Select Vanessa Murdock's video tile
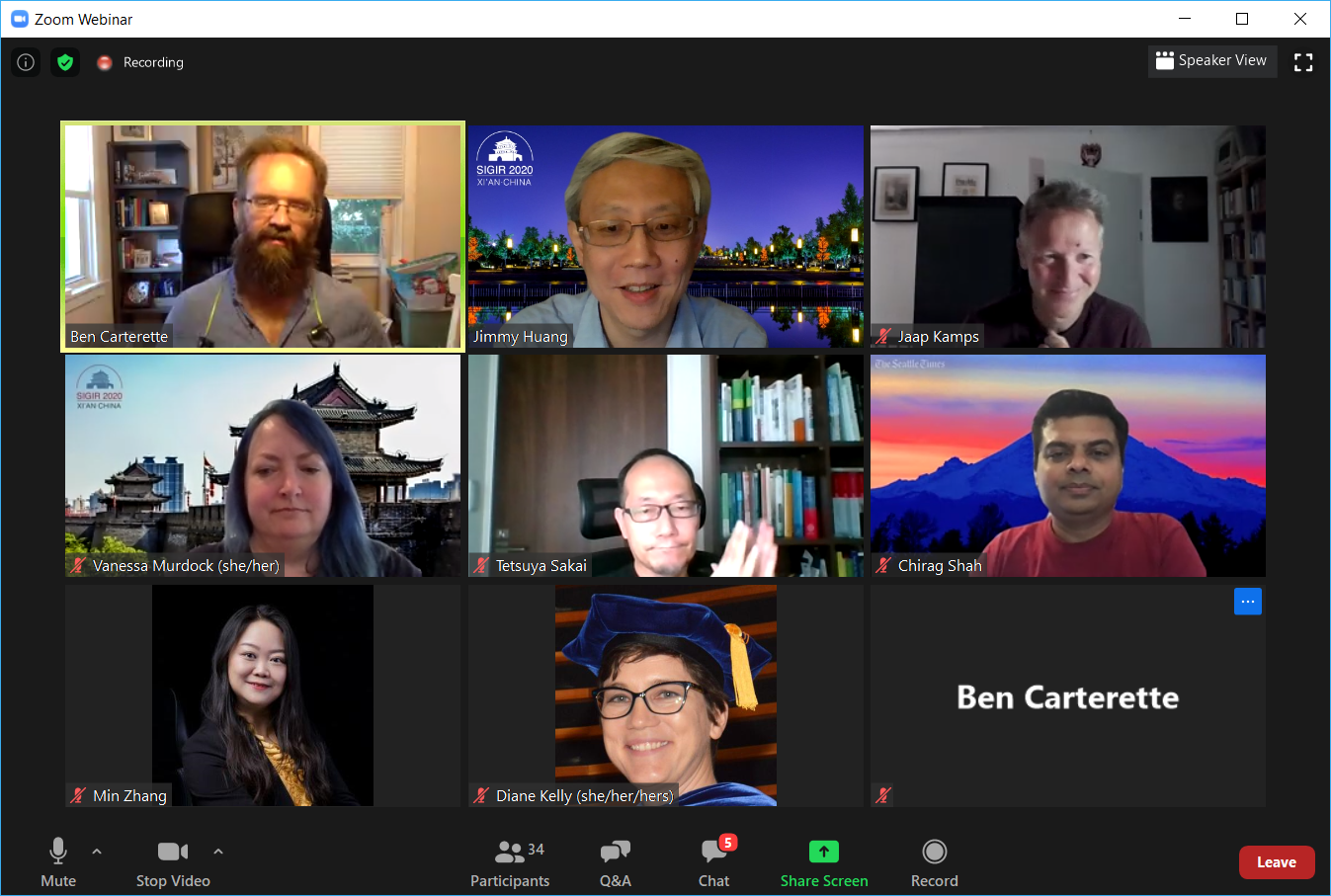Viewport: 1331px width, 896px height. pyautogui.click(x=263, y=466)
